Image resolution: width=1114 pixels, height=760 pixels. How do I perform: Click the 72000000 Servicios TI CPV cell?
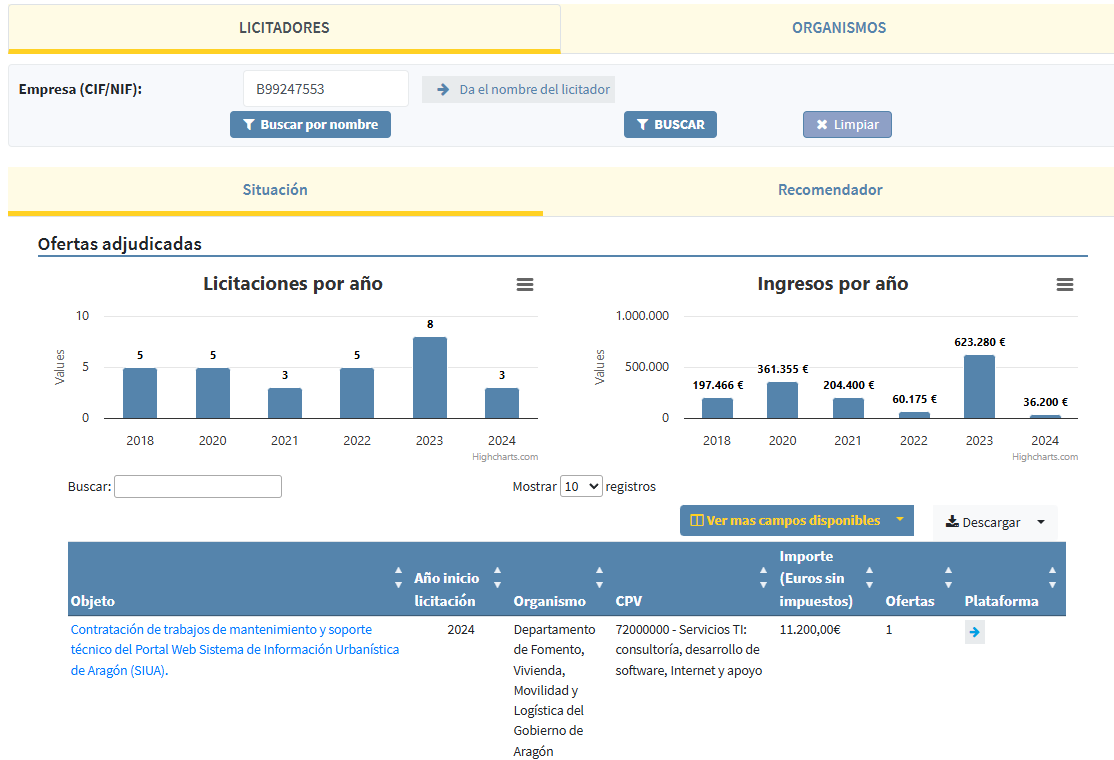(x=688, y=650)
